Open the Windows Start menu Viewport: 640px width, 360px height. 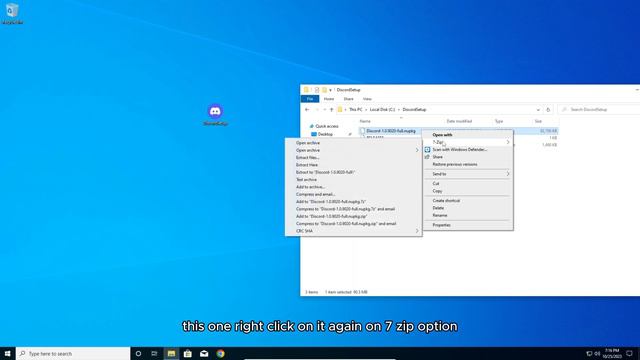click(x=7, y=353)
